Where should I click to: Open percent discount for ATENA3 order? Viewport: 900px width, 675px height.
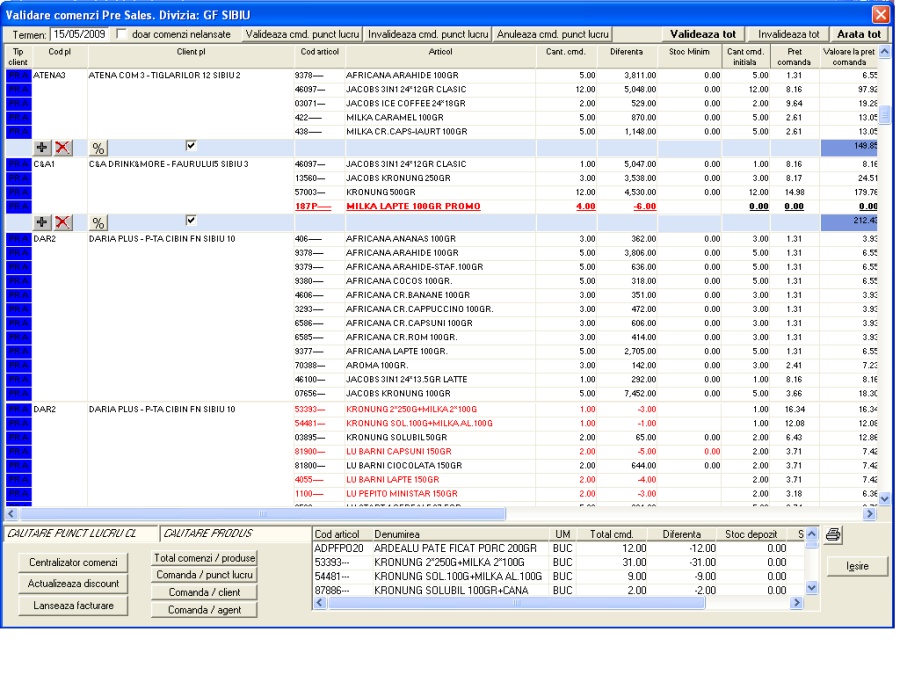pos(98,148)
